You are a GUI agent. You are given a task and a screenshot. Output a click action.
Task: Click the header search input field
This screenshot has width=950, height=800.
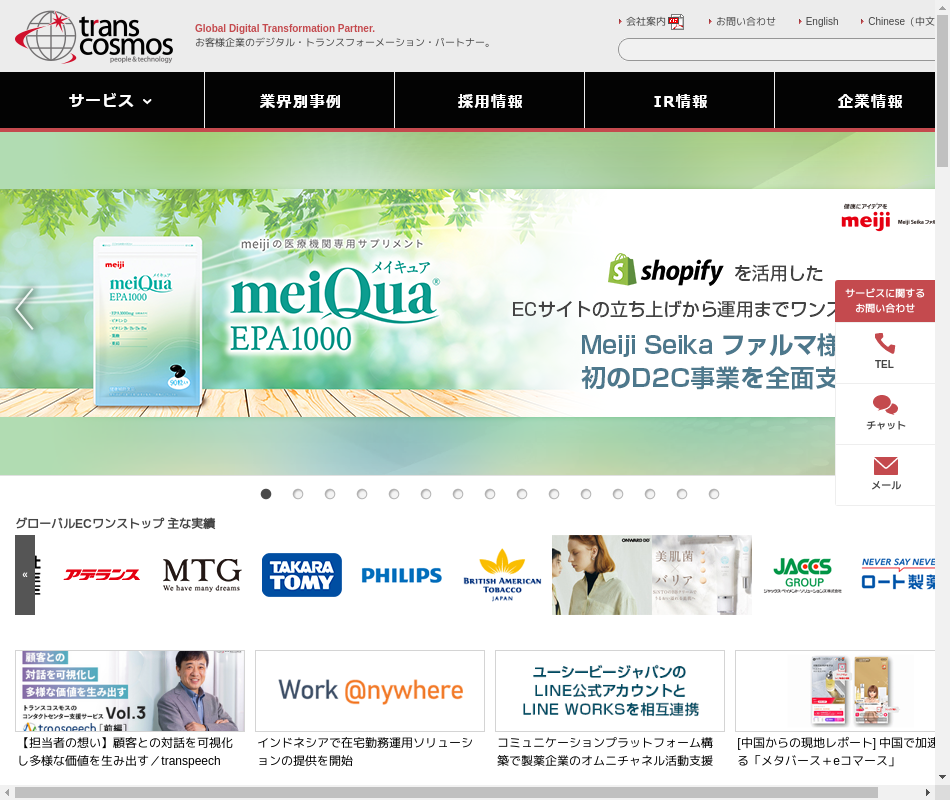(x=777, y=50)
